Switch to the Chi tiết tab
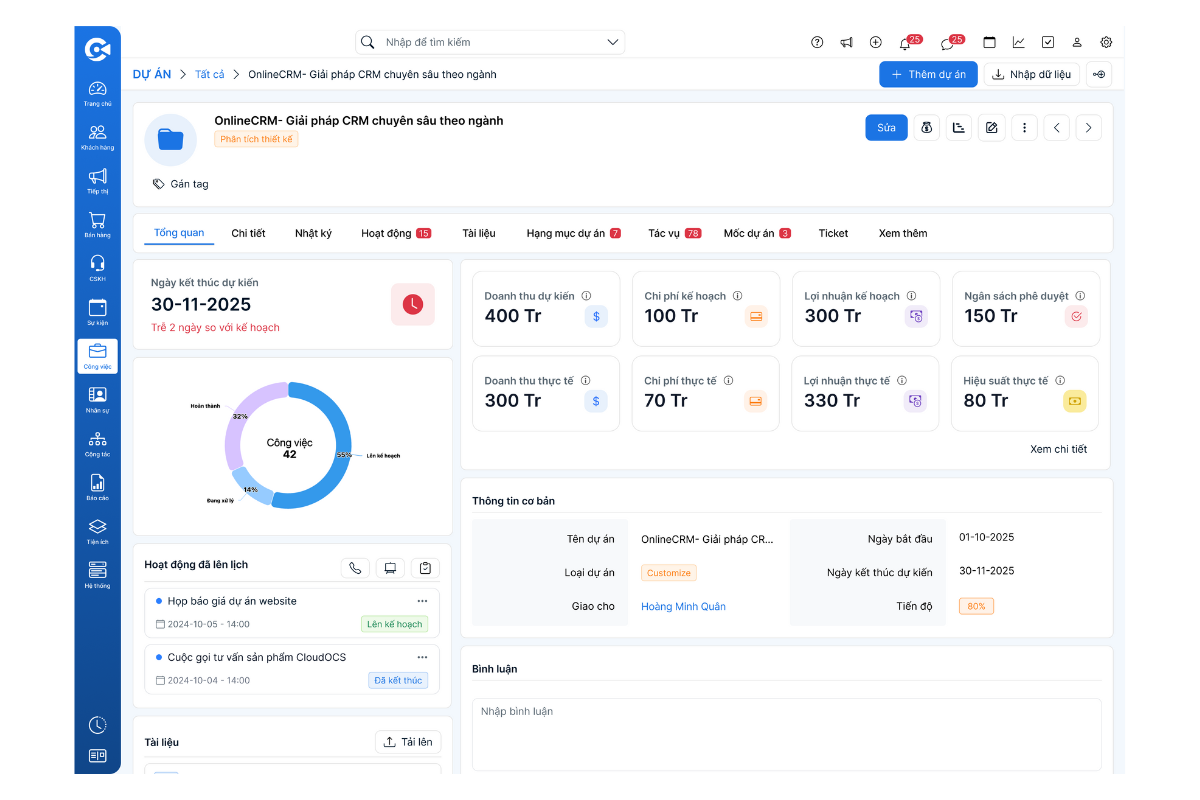Screen dimensions: 1200x800 248,233
